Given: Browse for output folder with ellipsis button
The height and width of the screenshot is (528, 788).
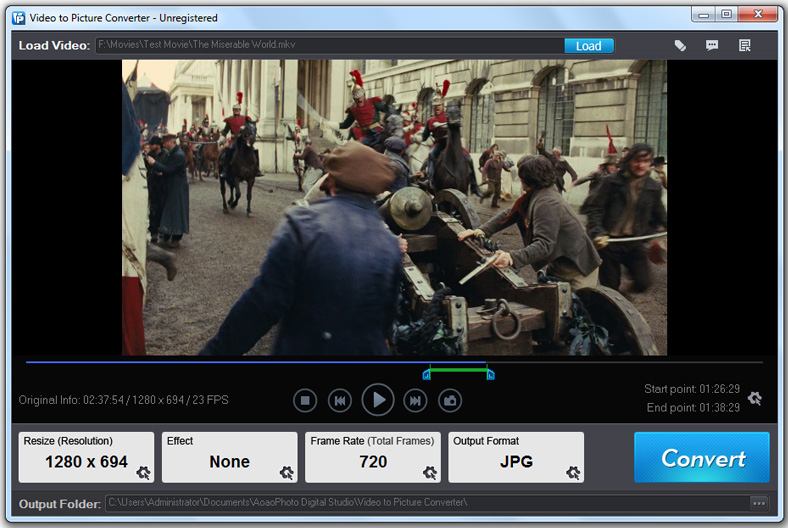Looking at the screenshot, I should click(759, 503).
